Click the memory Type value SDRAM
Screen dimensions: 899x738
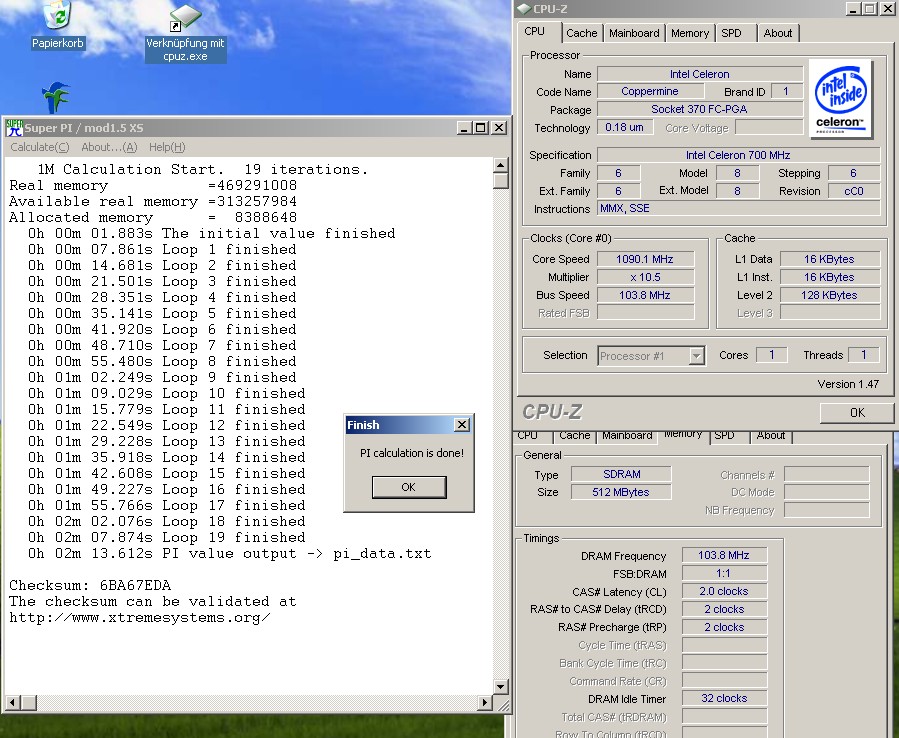click(x=621, y=474)
